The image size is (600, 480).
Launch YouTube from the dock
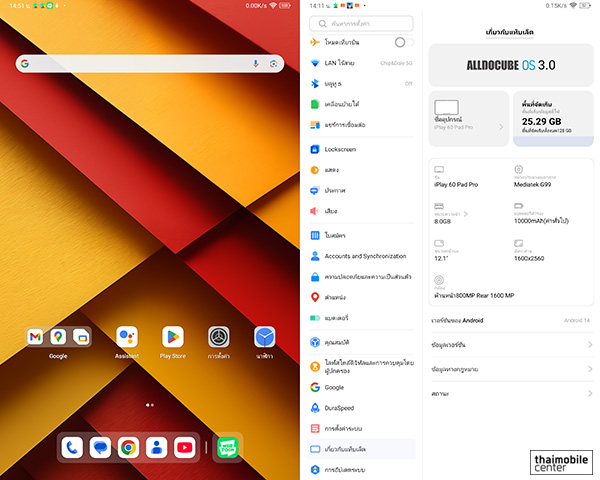[x=185, y=447]
